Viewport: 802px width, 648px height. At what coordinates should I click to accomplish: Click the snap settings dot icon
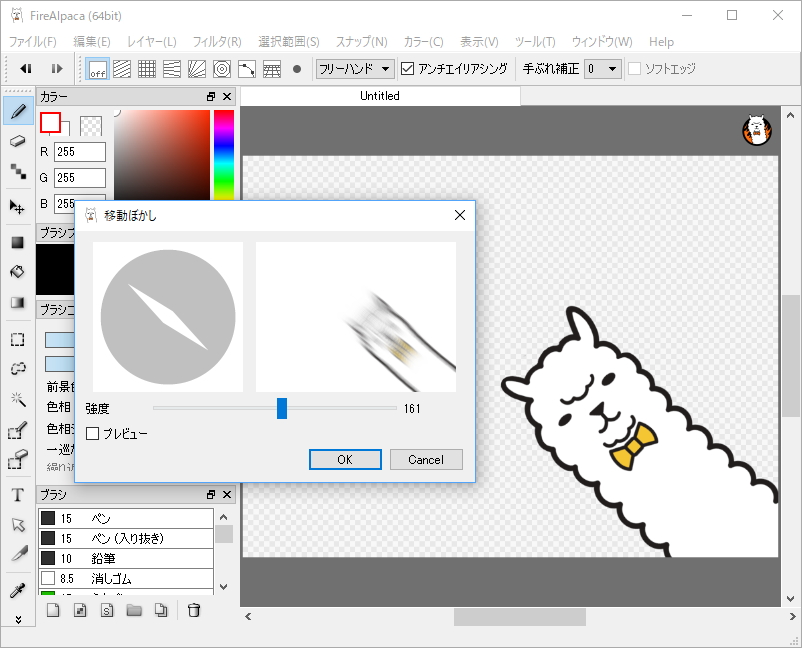297,69
